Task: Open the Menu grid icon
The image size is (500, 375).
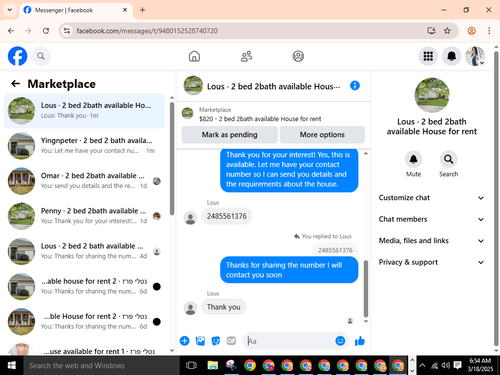Action: pyautogui.click(x=428, y=56)
